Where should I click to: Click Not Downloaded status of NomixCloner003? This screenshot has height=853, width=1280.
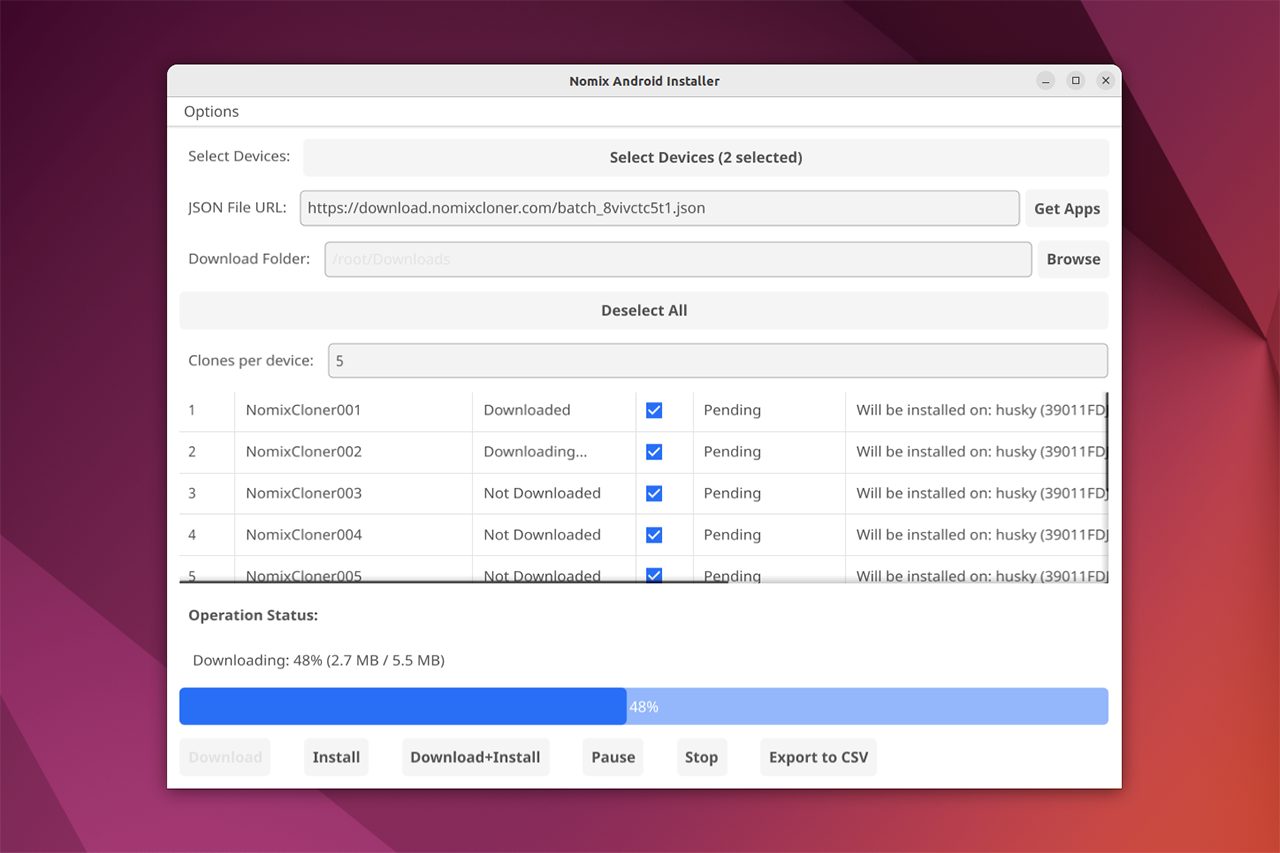[x=554, y=493]
